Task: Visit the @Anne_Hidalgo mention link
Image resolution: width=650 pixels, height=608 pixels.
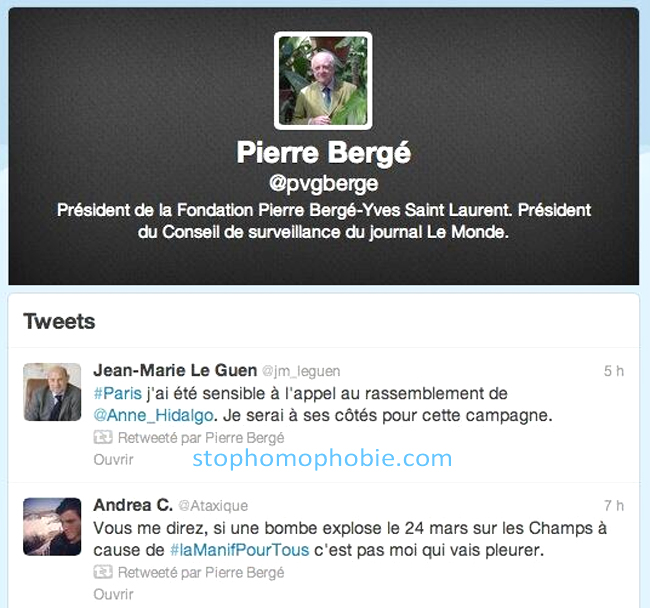Action: [154, 415]
